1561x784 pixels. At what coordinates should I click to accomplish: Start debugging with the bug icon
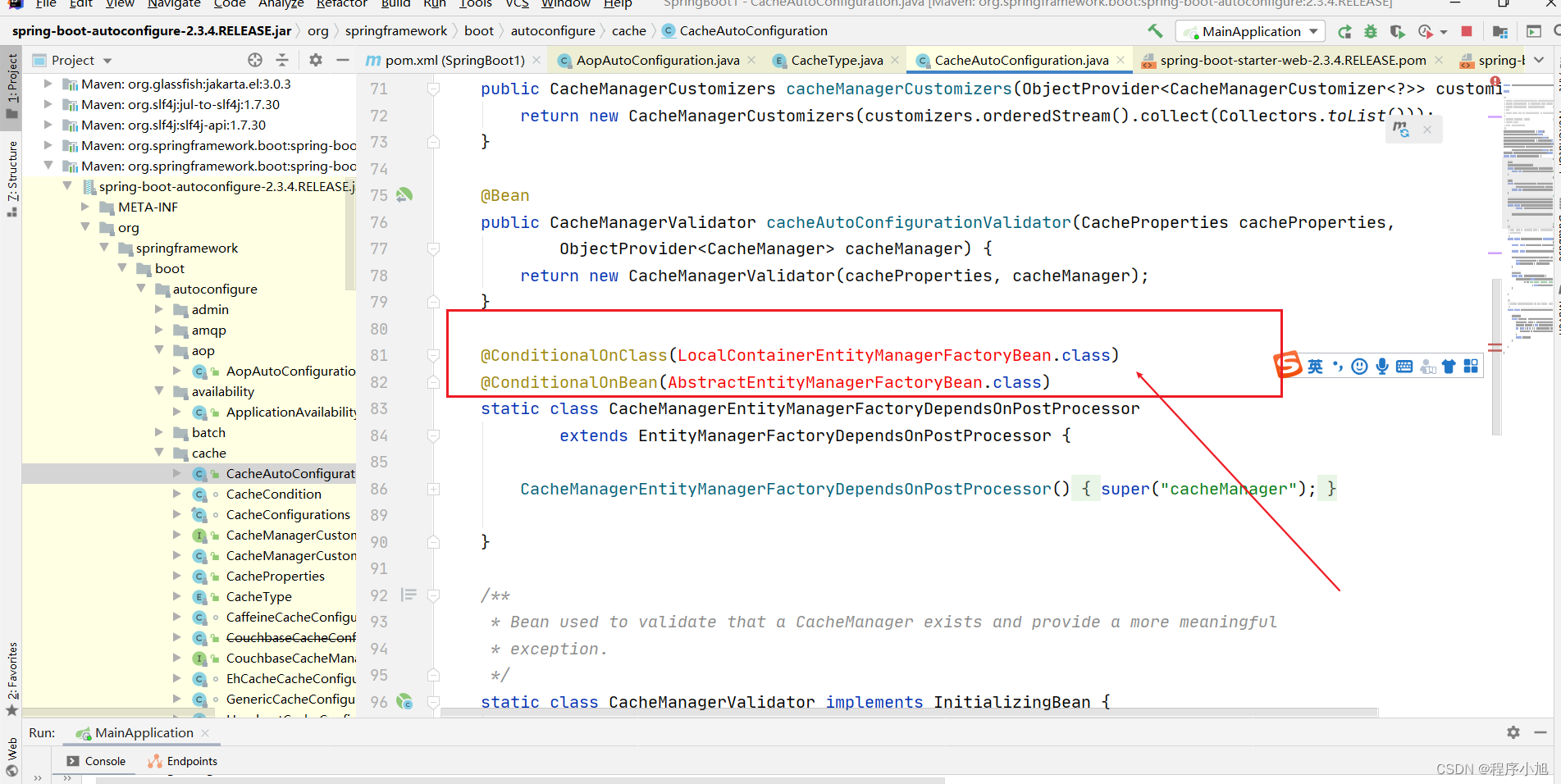tap(1371, 31)
